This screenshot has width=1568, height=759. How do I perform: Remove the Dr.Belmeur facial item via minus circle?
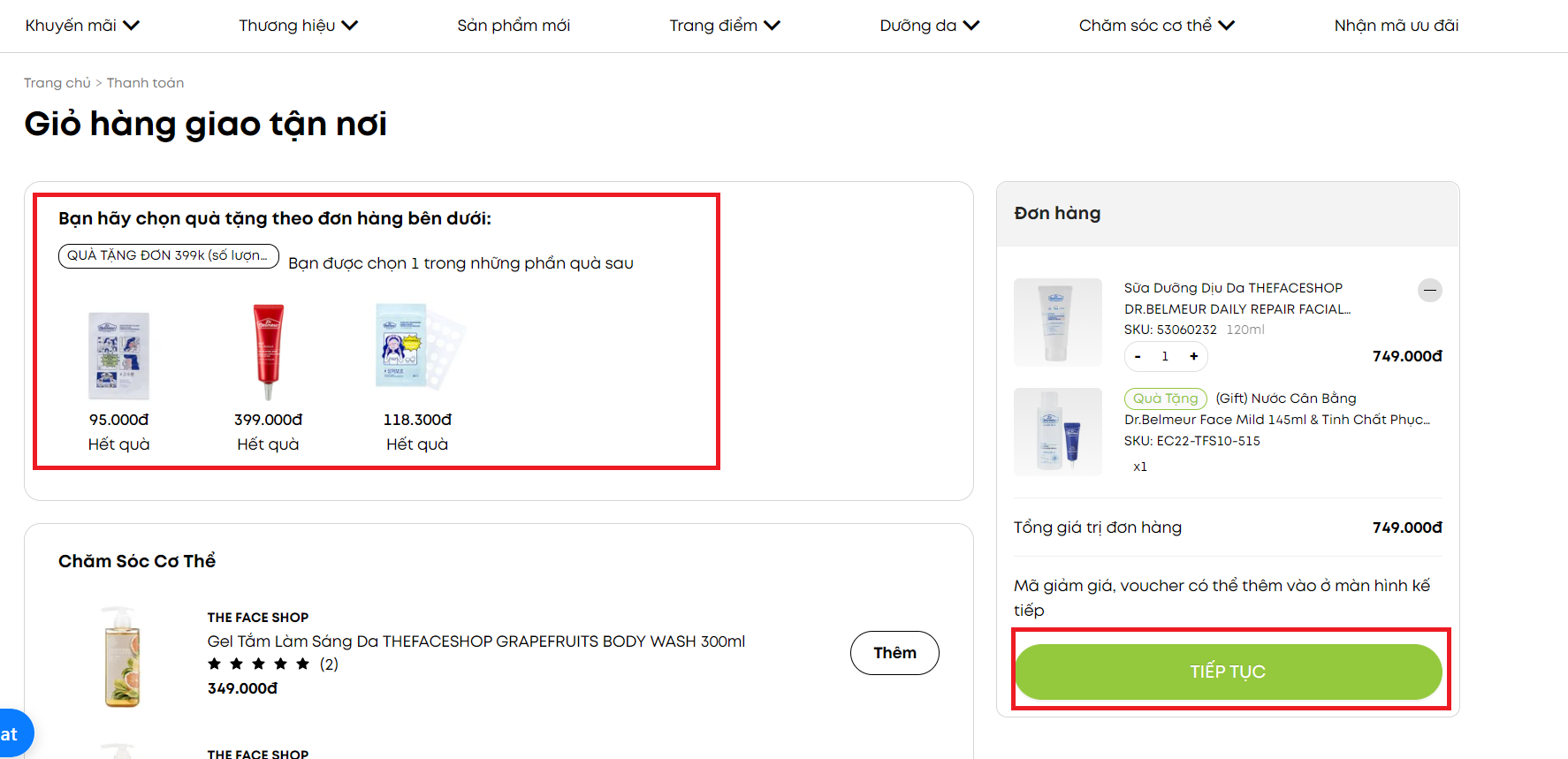1429,290
